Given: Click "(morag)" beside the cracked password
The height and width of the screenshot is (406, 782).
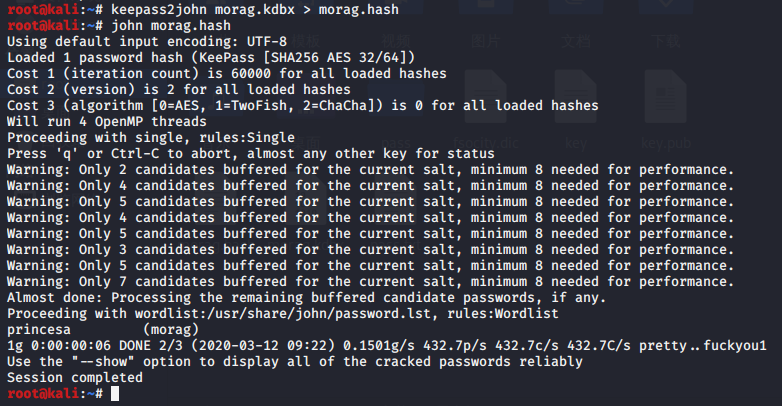Looking at the screenshot, I should 172,328.
